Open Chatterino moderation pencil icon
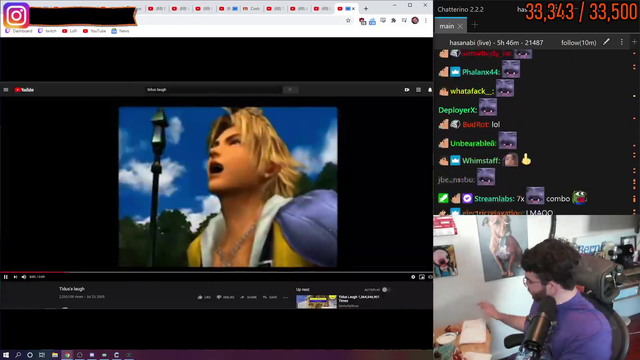This screenshot has height=360, width=640. (607, 42)
